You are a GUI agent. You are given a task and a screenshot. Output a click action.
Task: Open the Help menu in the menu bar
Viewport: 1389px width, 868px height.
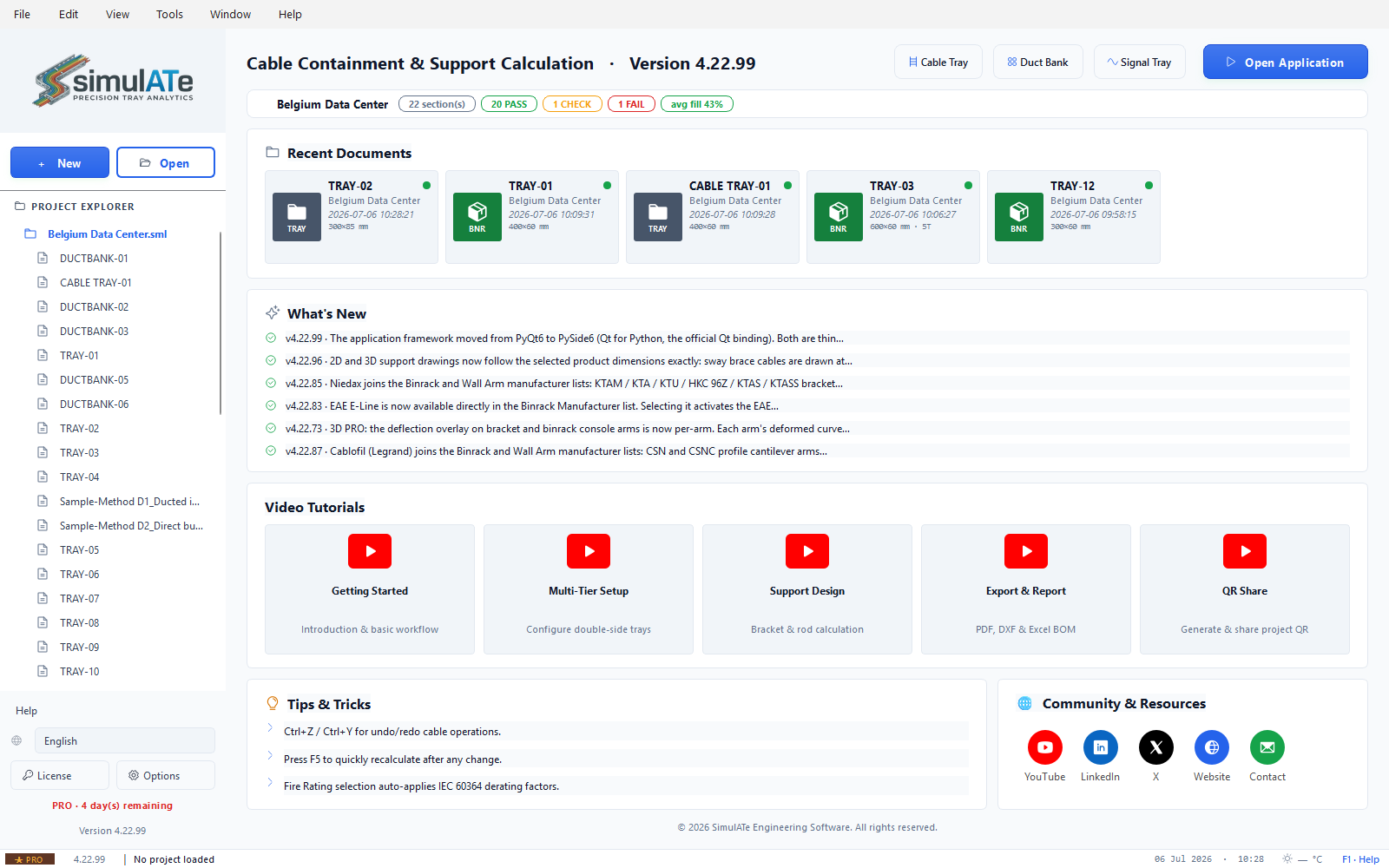pyautogui.click(x=290, y=14)
